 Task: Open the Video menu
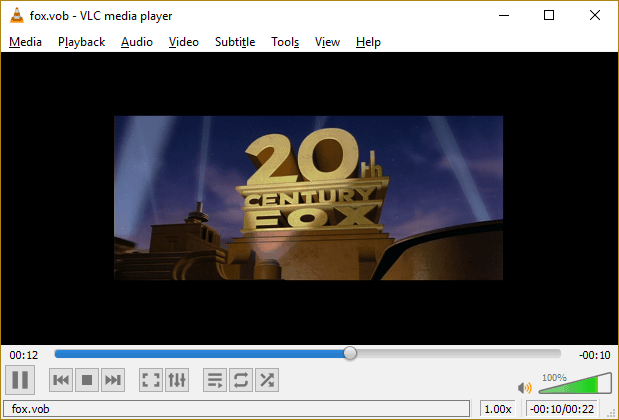[x=184, y=42]
